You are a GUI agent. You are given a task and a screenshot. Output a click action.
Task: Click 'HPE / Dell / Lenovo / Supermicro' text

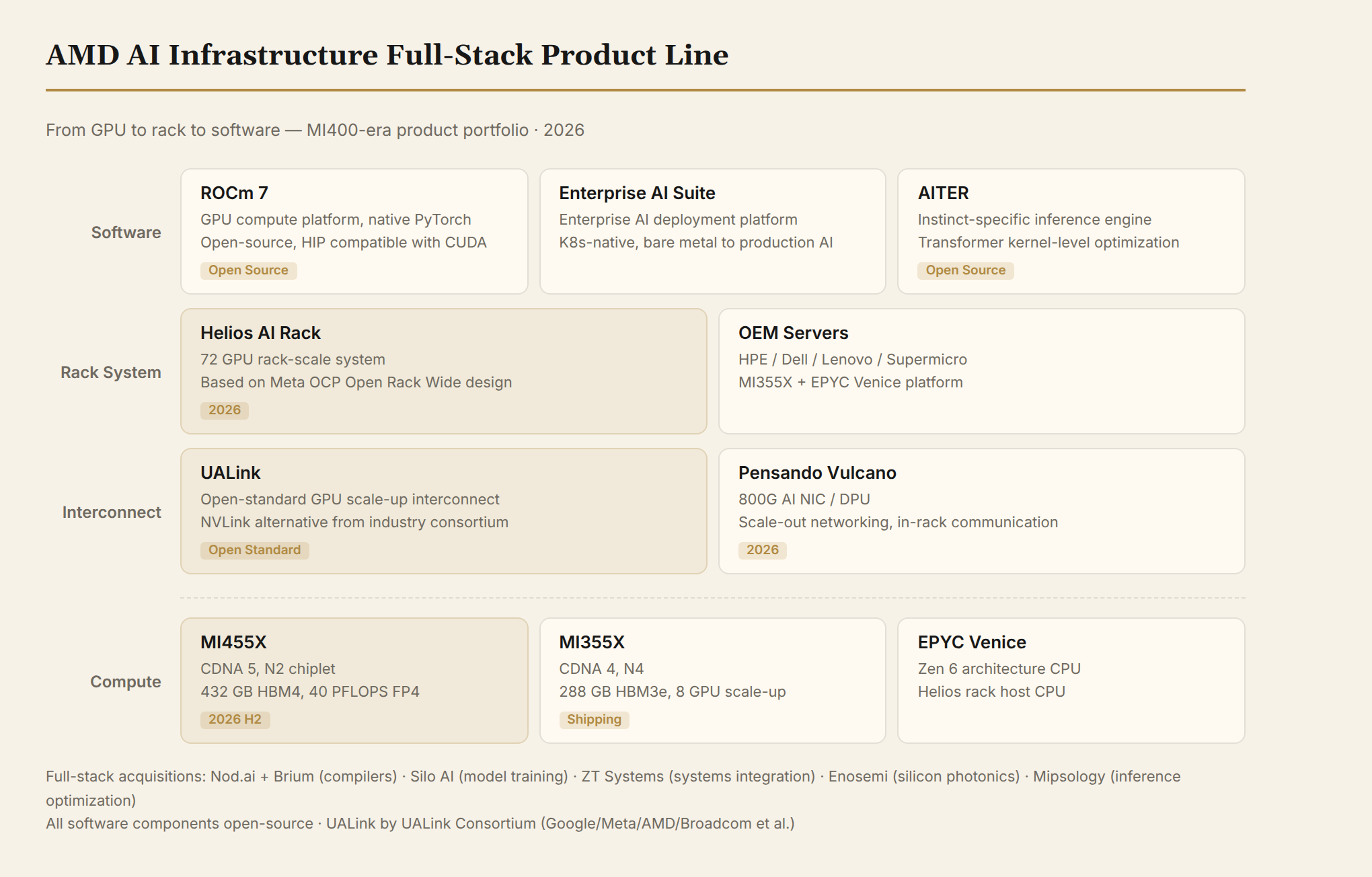coord(852,359)
